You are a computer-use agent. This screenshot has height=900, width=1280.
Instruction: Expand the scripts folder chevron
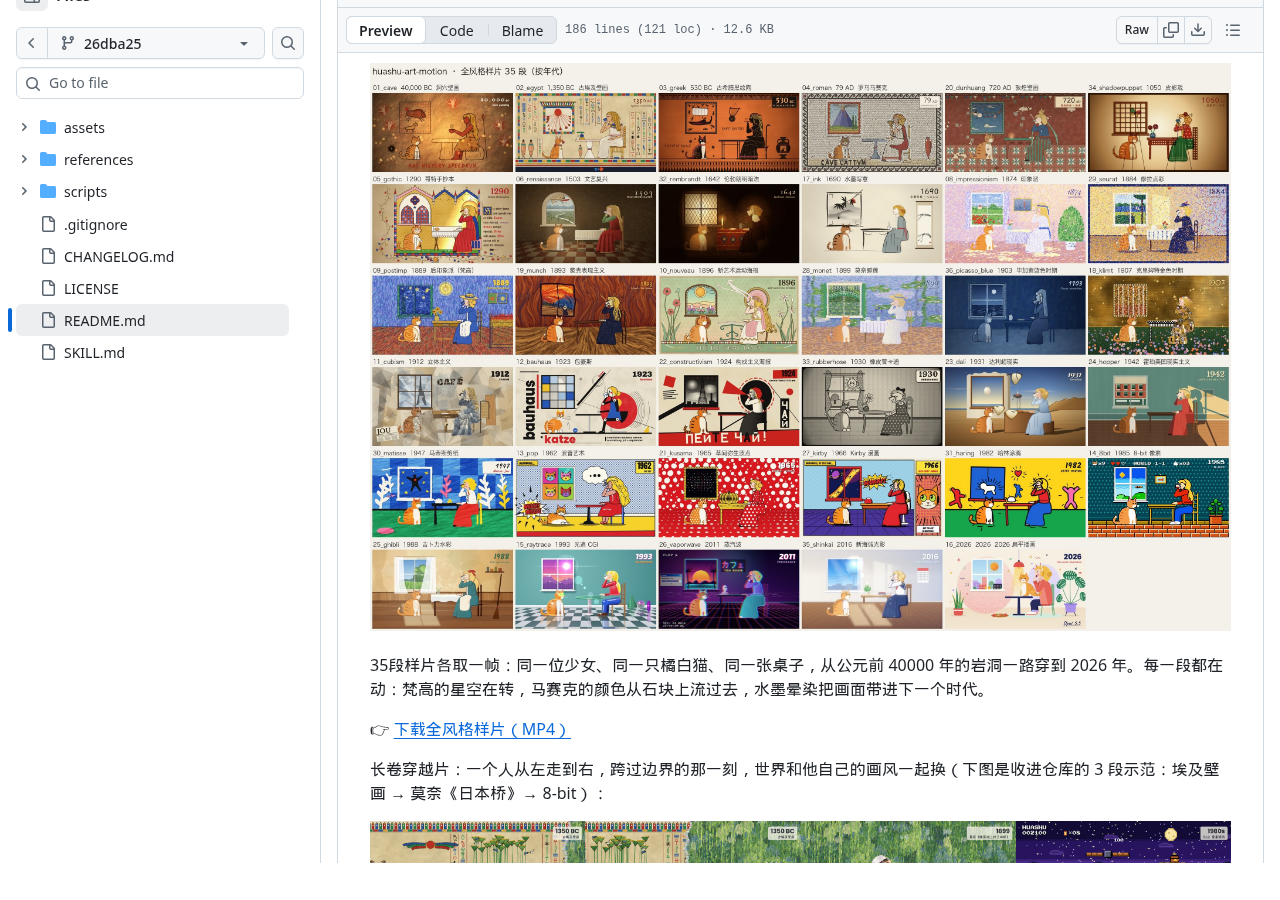(24, 191)
